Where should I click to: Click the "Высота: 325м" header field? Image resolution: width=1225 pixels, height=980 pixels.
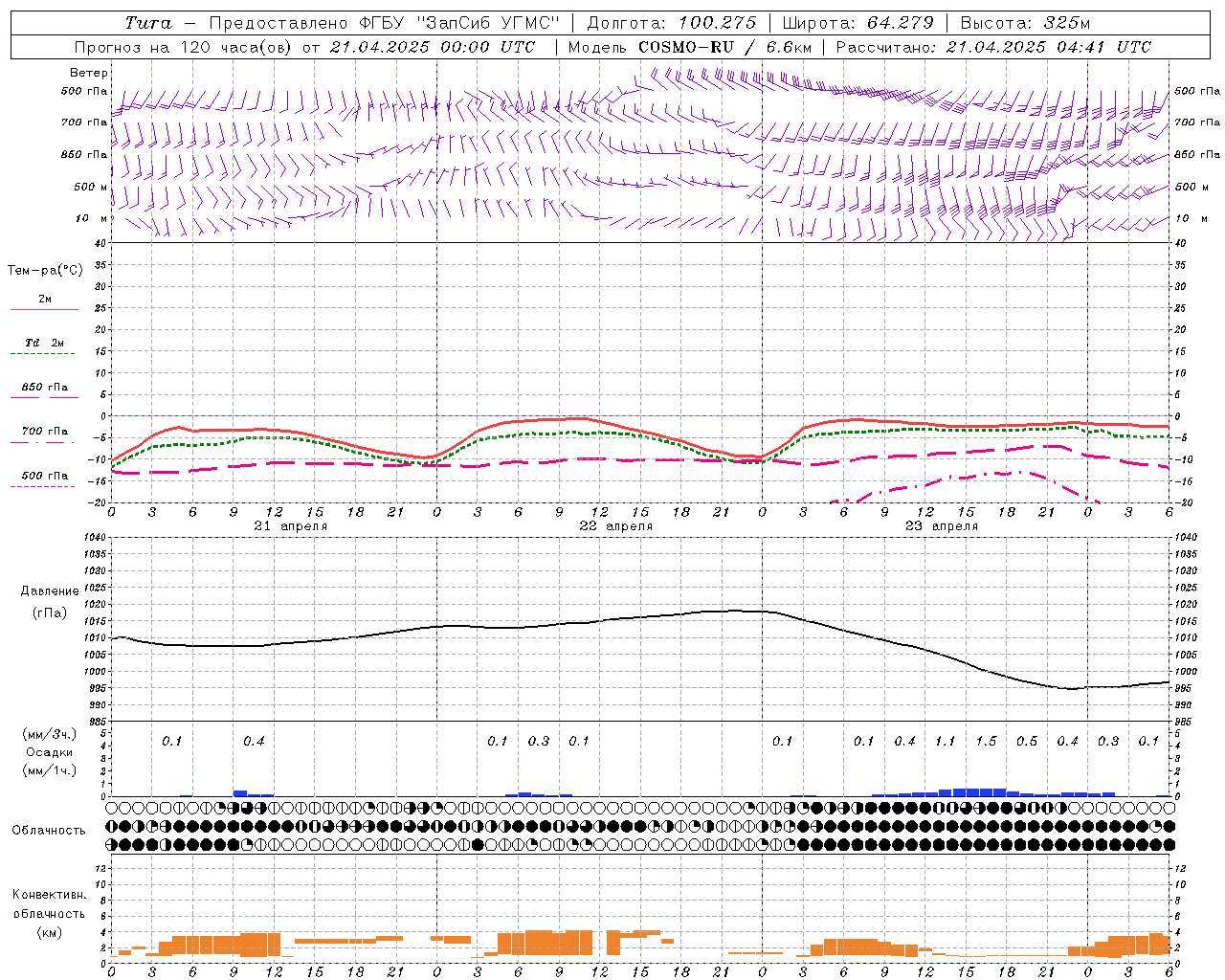tap(1025, 23)
